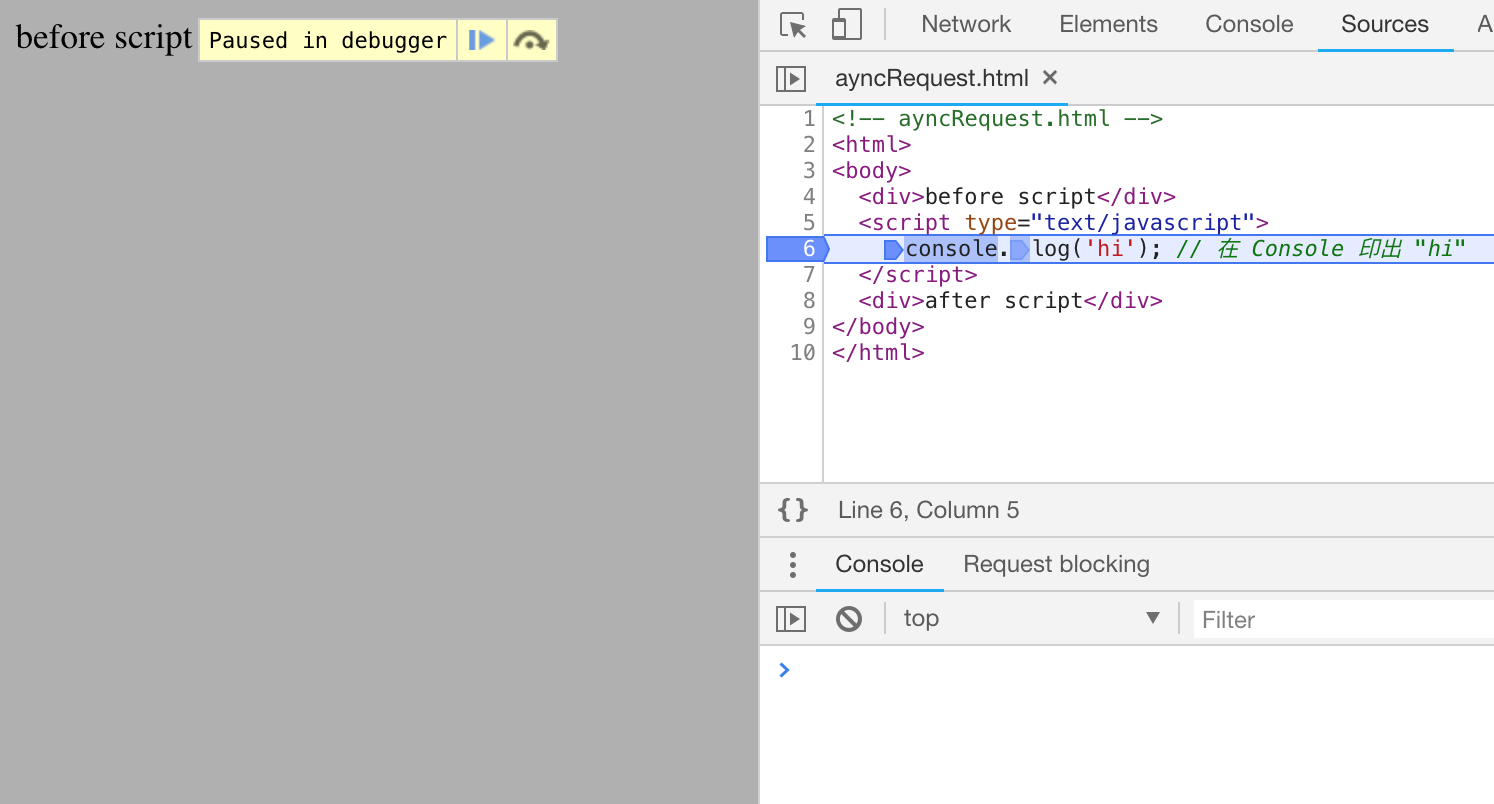Pretty print the source code
Viewport: 1494px width, 804px height.
tap(793, 510)
